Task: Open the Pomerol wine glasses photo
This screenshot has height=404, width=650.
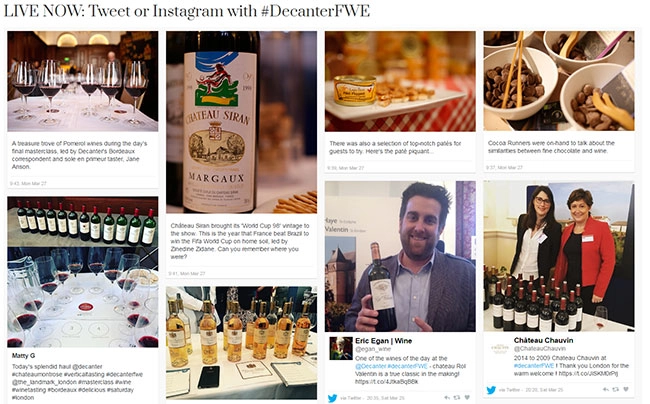Action: coord(83,82)
